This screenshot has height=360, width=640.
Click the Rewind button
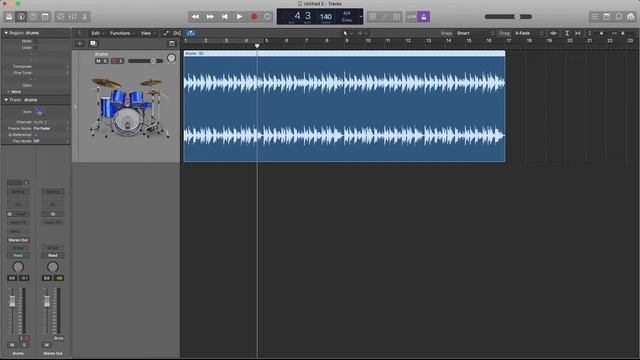point(195,17)
